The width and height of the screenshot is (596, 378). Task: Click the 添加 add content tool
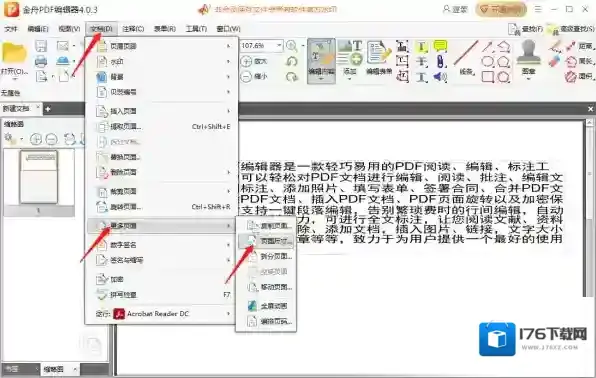pyautogui.click(x=350, y=58)
